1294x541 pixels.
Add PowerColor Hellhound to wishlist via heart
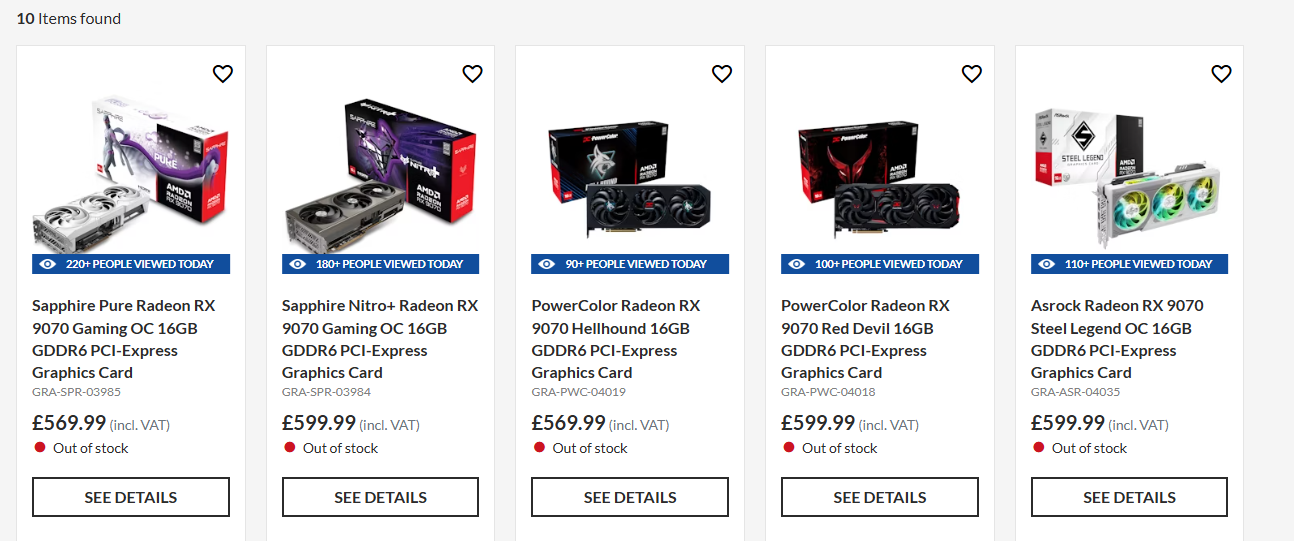(x=721, y=73)
